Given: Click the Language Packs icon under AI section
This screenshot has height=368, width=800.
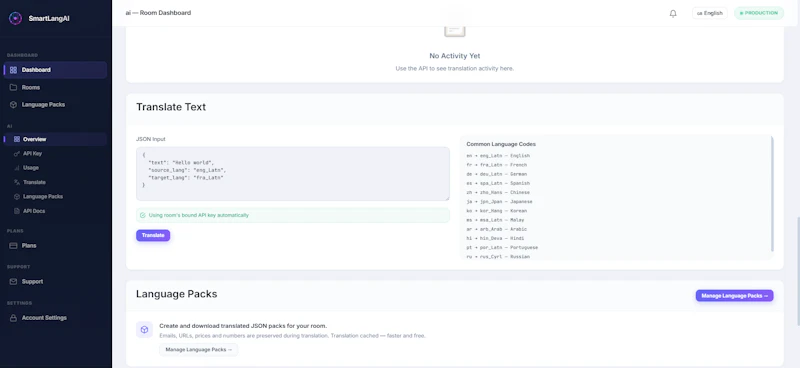Looking at the screenshot, I should (17, 197).
